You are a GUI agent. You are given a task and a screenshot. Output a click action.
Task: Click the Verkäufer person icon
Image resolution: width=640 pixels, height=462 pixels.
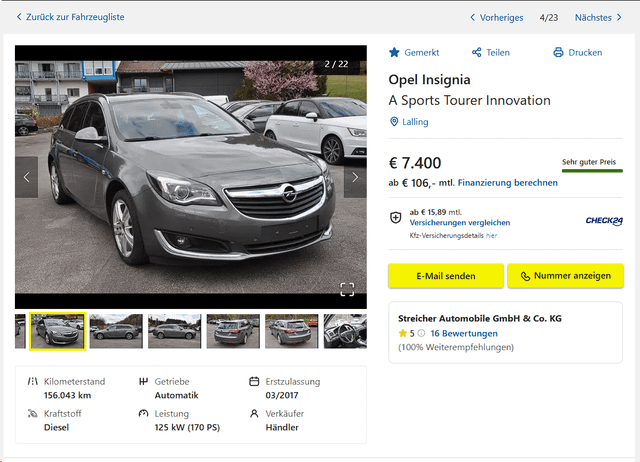pyautogui.click(x=254, y=413)
